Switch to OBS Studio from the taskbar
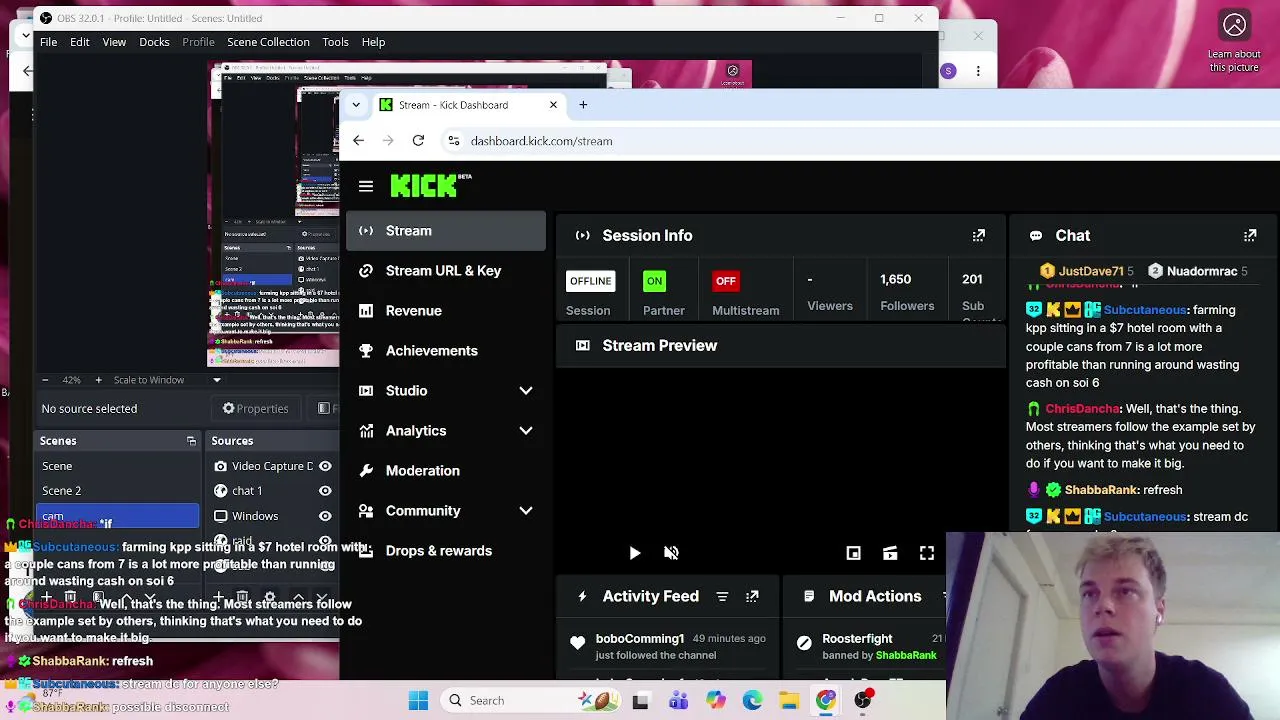 pyautogui.click(x=863, y=701)
